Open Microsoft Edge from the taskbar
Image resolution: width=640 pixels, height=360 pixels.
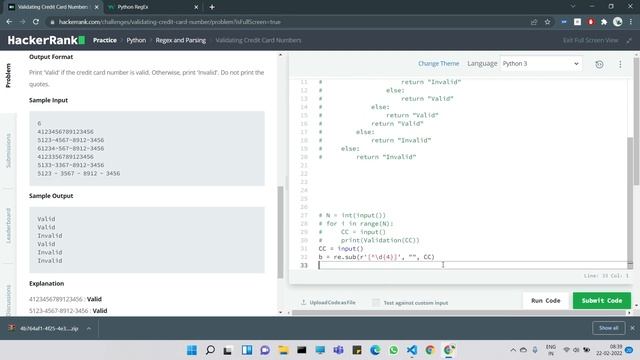click(x=375, y=350)
